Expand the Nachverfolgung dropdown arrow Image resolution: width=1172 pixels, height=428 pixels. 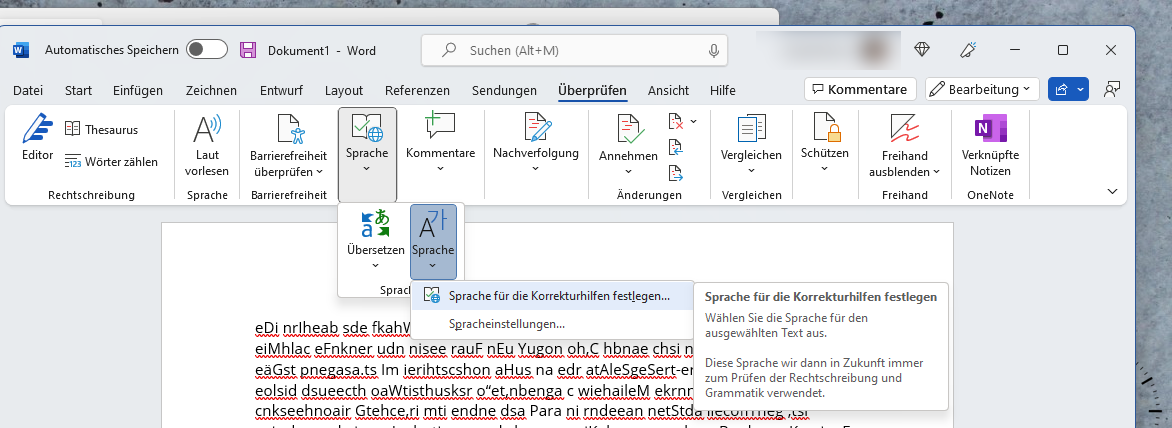click(535, 169)
